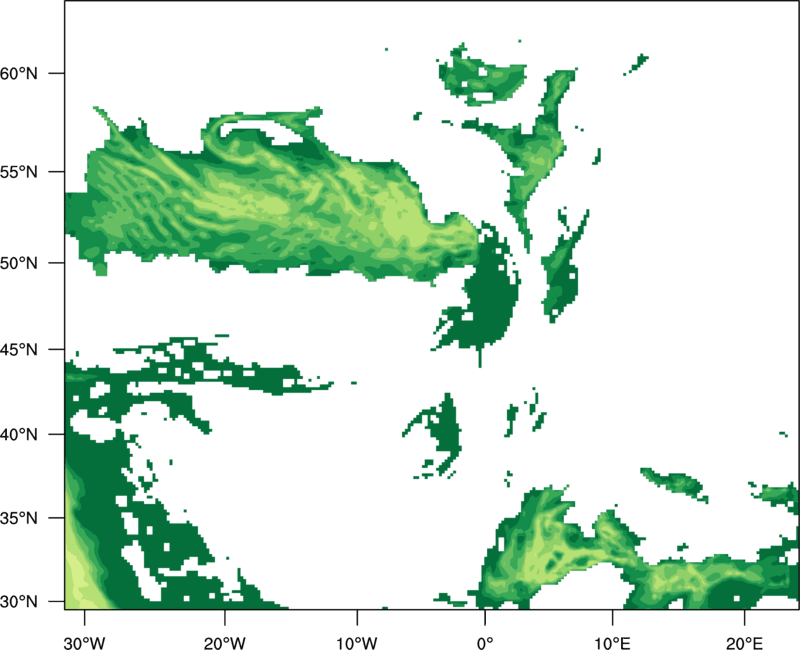Click the 45°N latitude label
Image resolution: width=800 pixels, height=650 pixels.
[19, 350]
